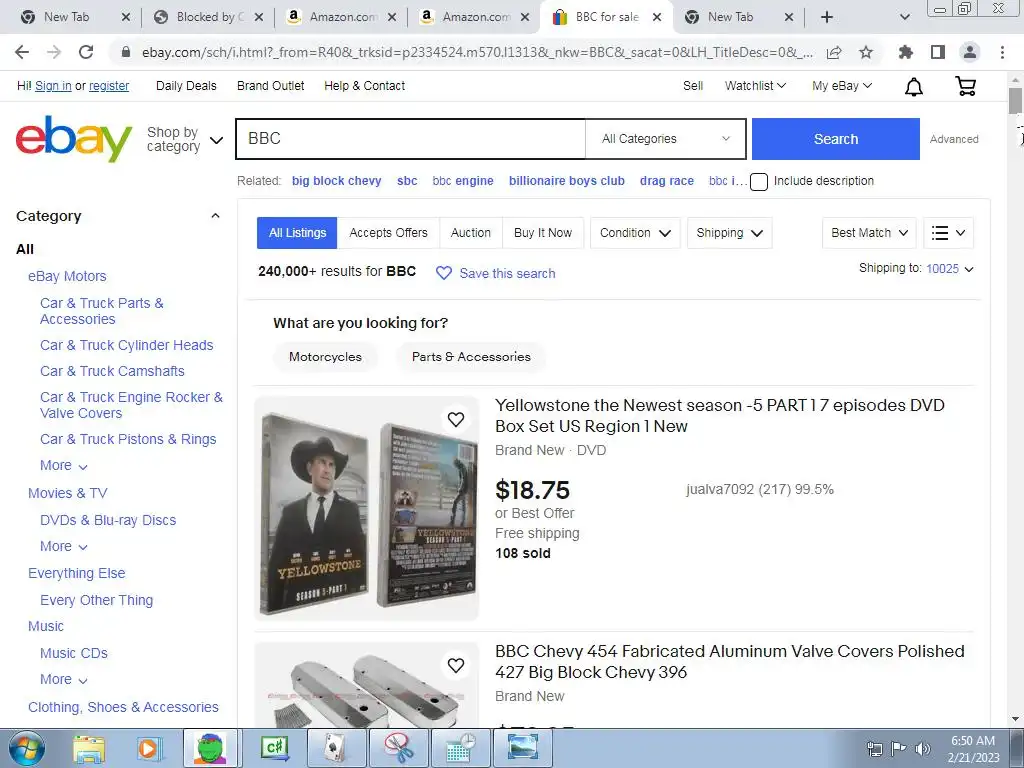Reload the current page

click(x=86, y=52)
